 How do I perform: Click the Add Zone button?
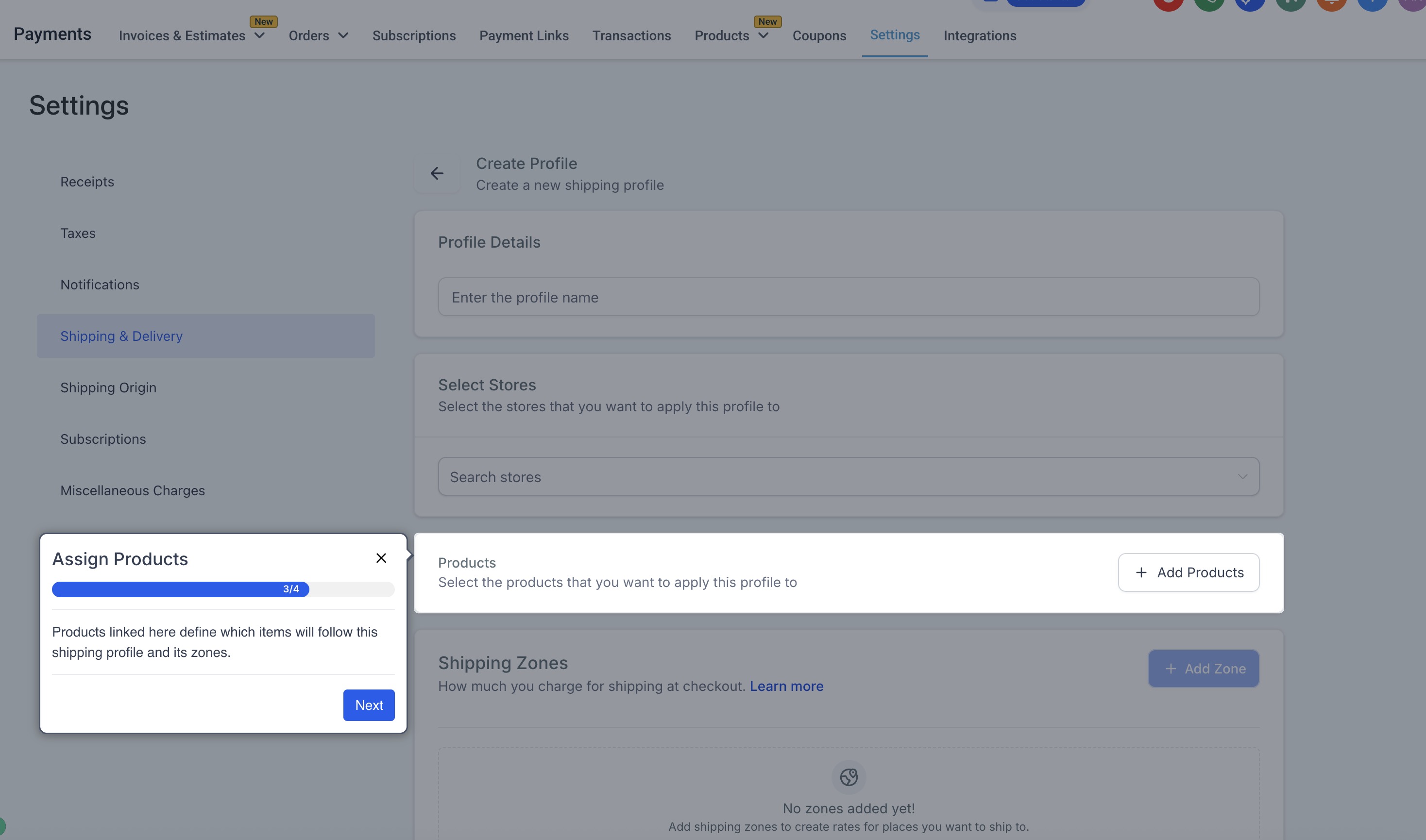coord(1203,669)
